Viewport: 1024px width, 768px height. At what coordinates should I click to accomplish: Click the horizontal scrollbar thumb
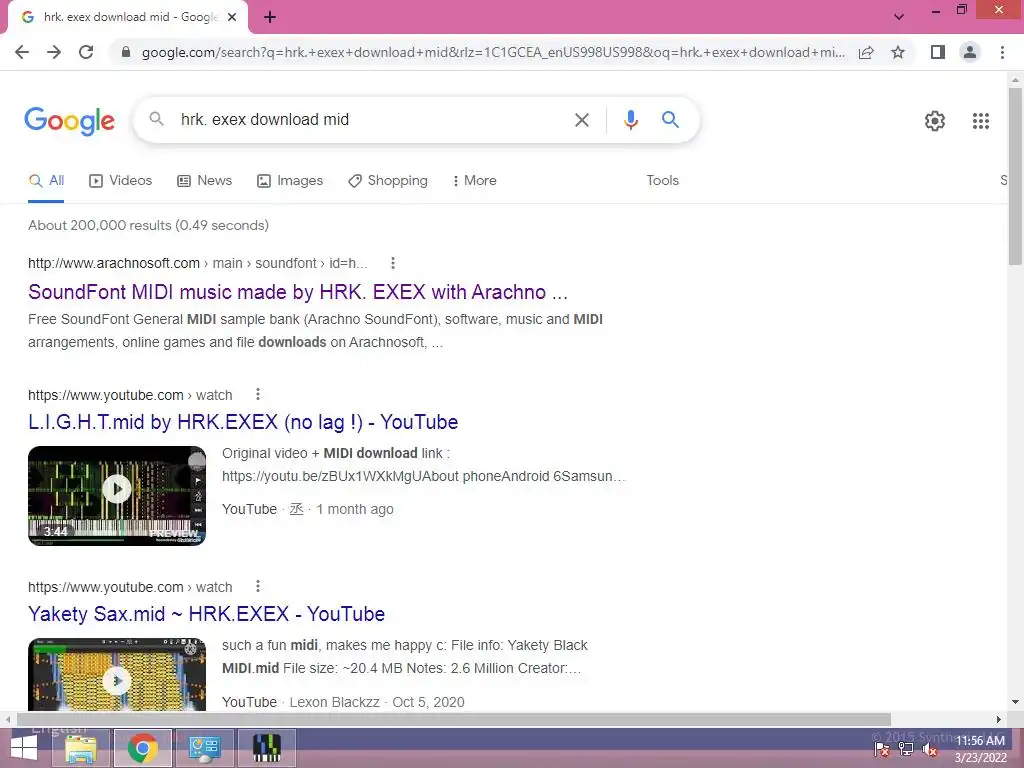coord(454,720)
